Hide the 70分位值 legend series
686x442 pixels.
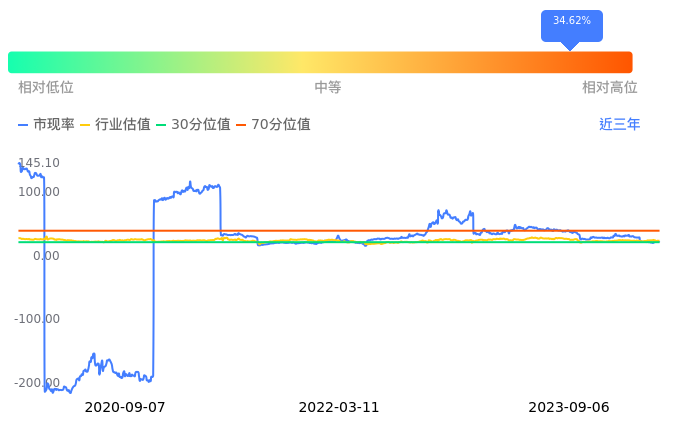point(273,125)
